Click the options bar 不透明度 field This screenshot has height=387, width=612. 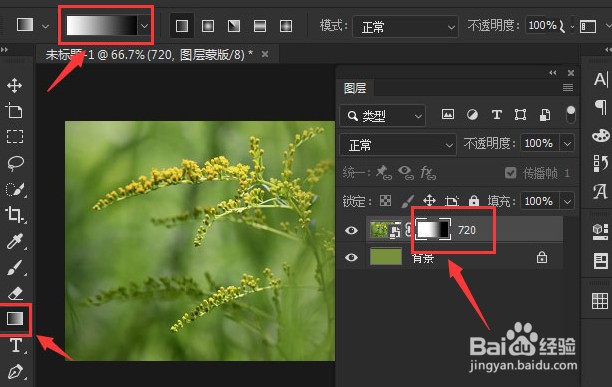tap(542, 25)
